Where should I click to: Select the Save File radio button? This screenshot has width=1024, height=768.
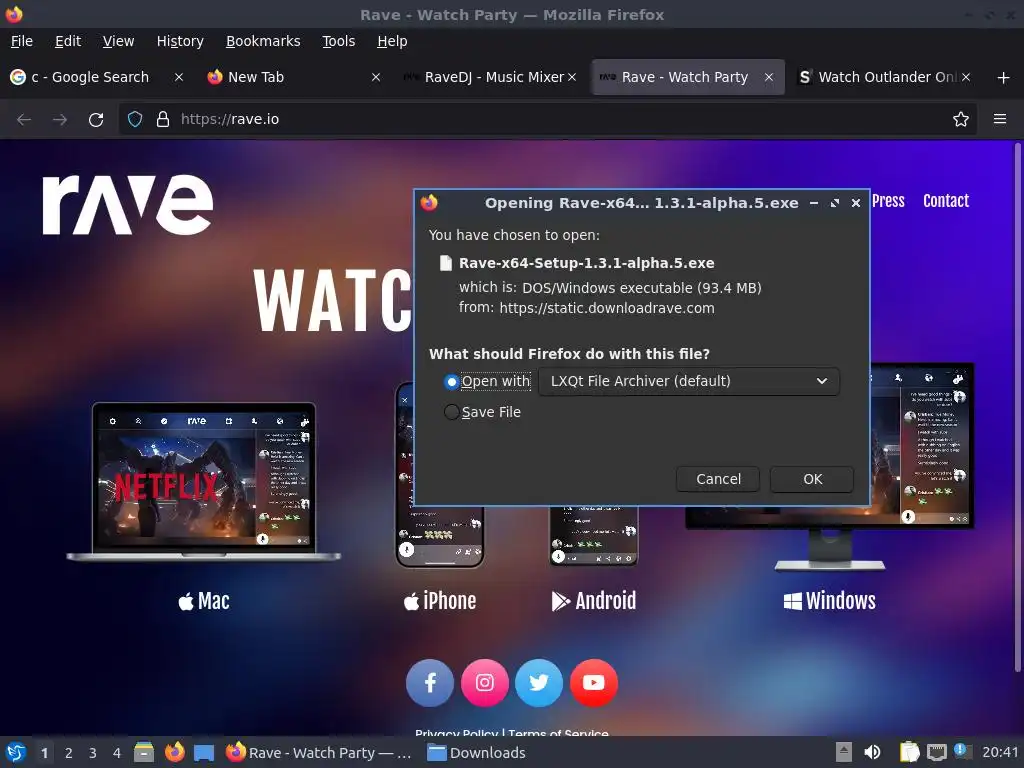451,412
